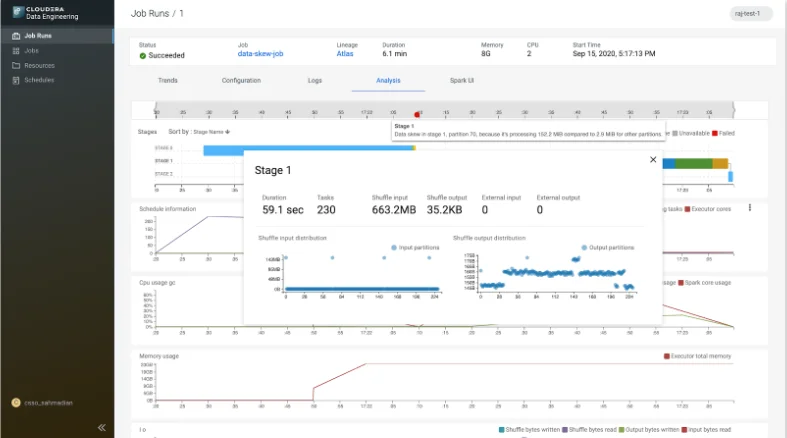This screenshot has width=787, height=438.
Task: Click the Cpu usage gc chart title
Action: point(157,283)
